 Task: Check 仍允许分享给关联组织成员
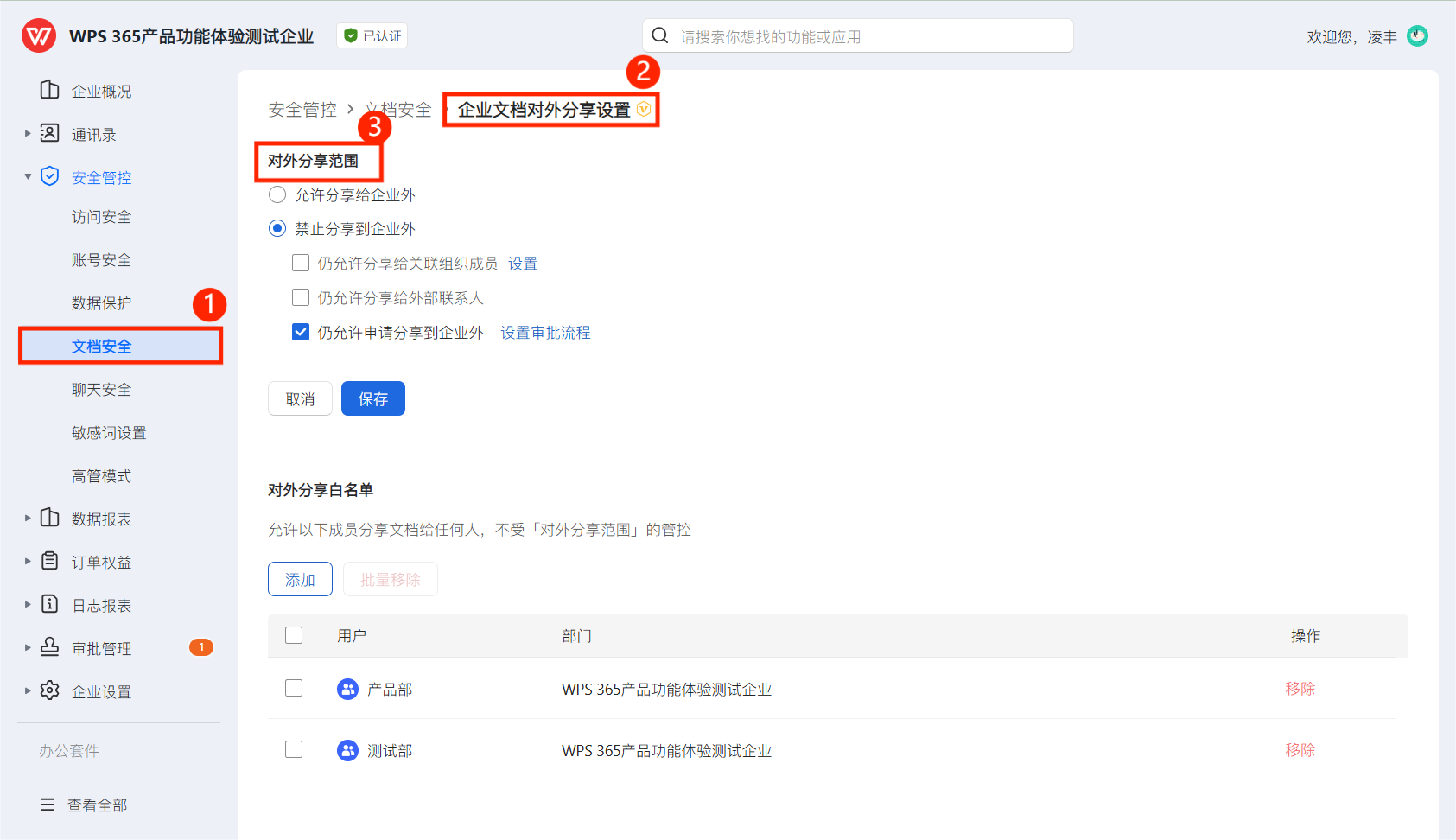[301, 263]
